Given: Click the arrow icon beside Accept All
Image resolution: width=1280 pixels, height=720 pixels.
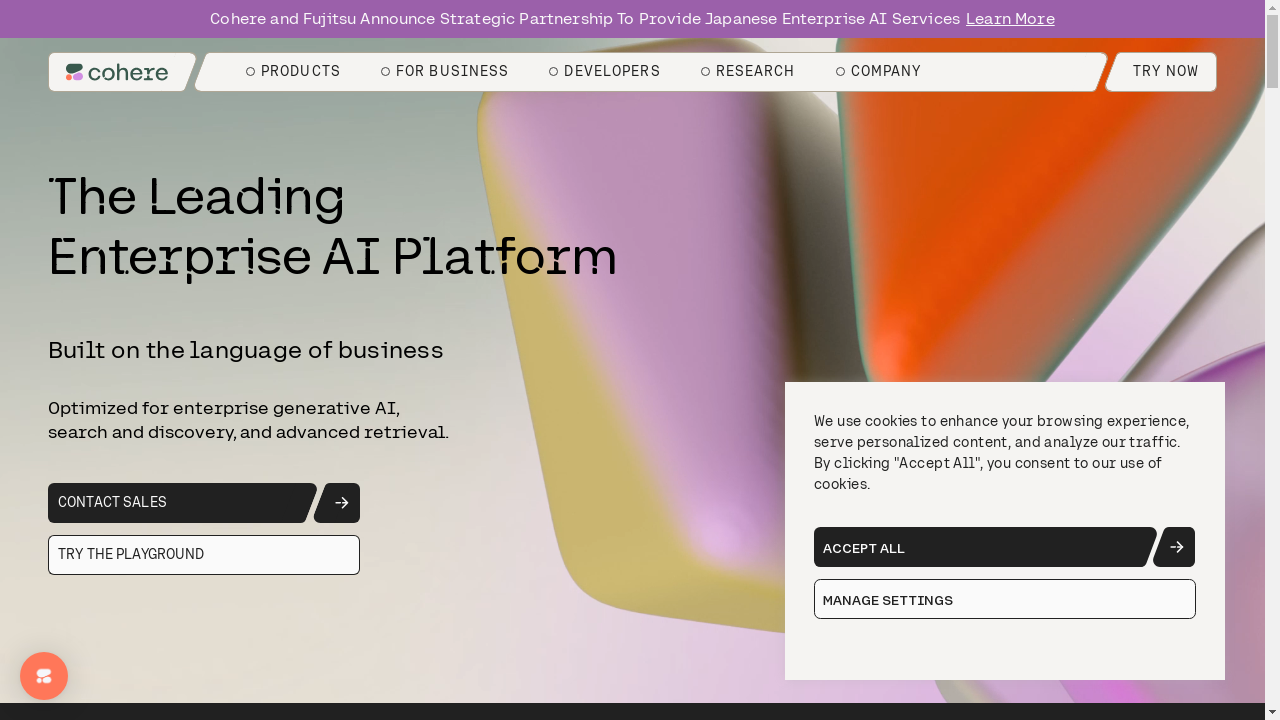Looking at the screenshot, I should pos(1175,547).
